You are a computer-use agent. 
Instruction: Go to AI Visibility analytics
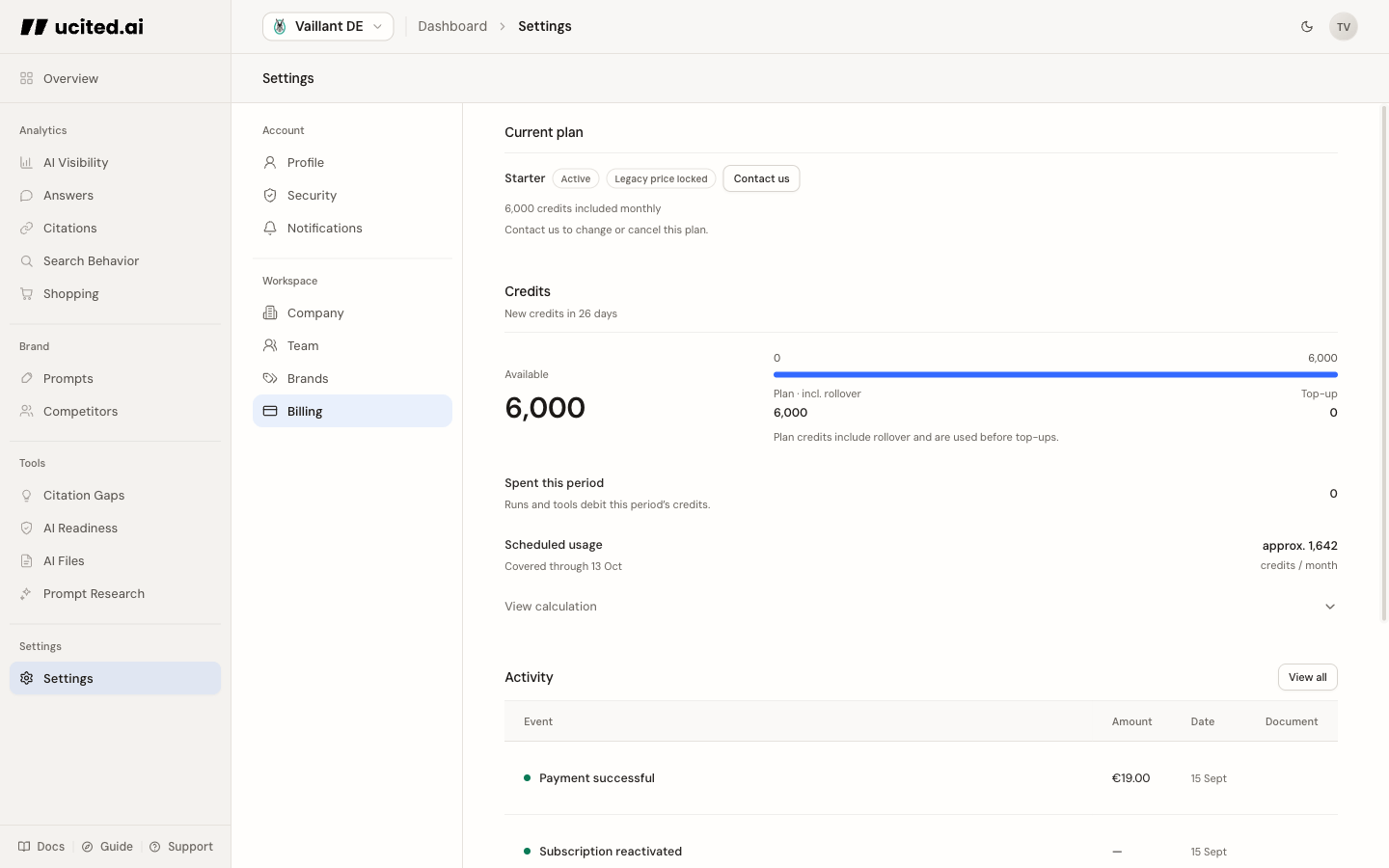tap(115, 162)
